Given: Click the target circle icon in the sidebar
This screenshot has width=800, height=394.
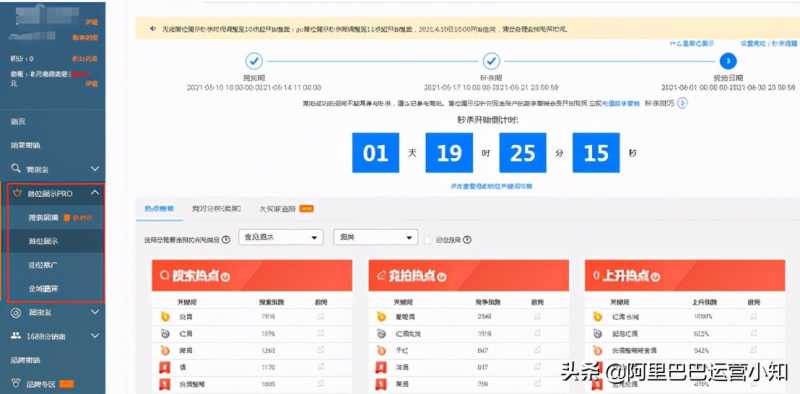Looking at the screenshot, I should click(x=16, y=312).
